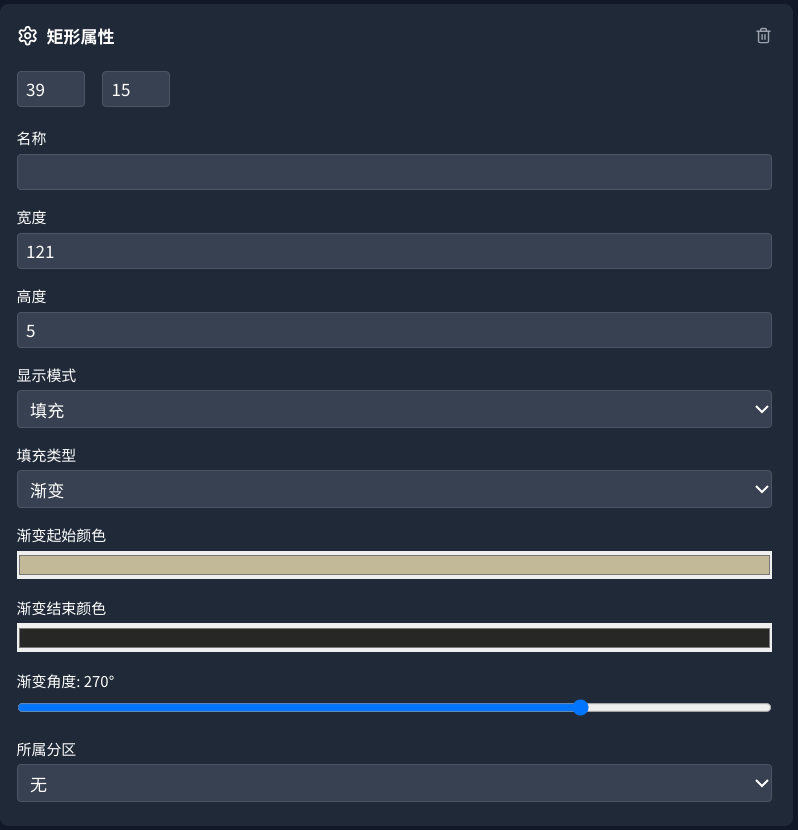Screen dimensions: 798x830
Task: Click the input field showing 15
Action: [135, 89]
